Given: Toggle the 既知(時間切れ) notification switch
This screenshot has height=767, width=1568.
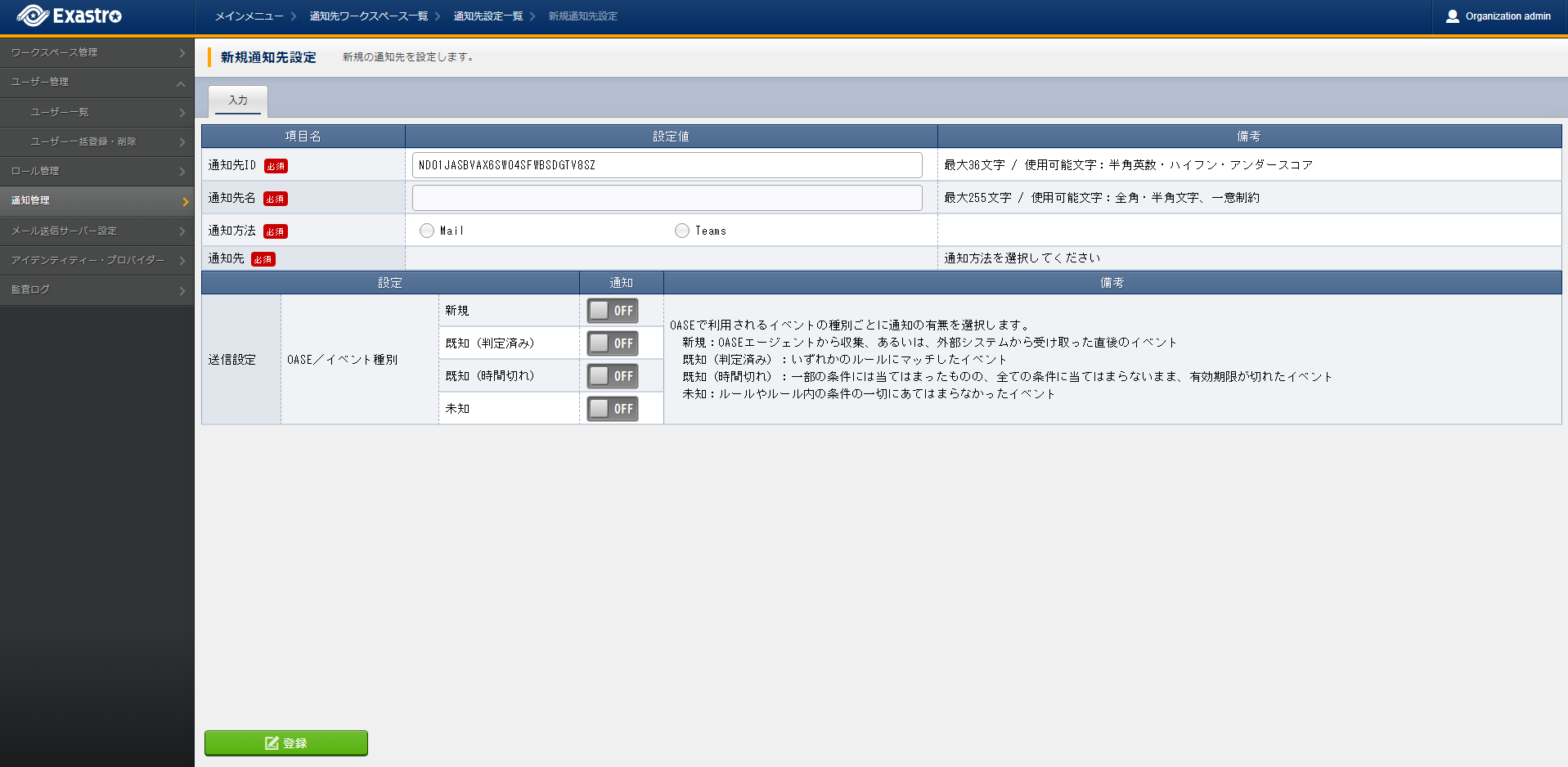Looking at the screenshot, I should click(612, 376).
